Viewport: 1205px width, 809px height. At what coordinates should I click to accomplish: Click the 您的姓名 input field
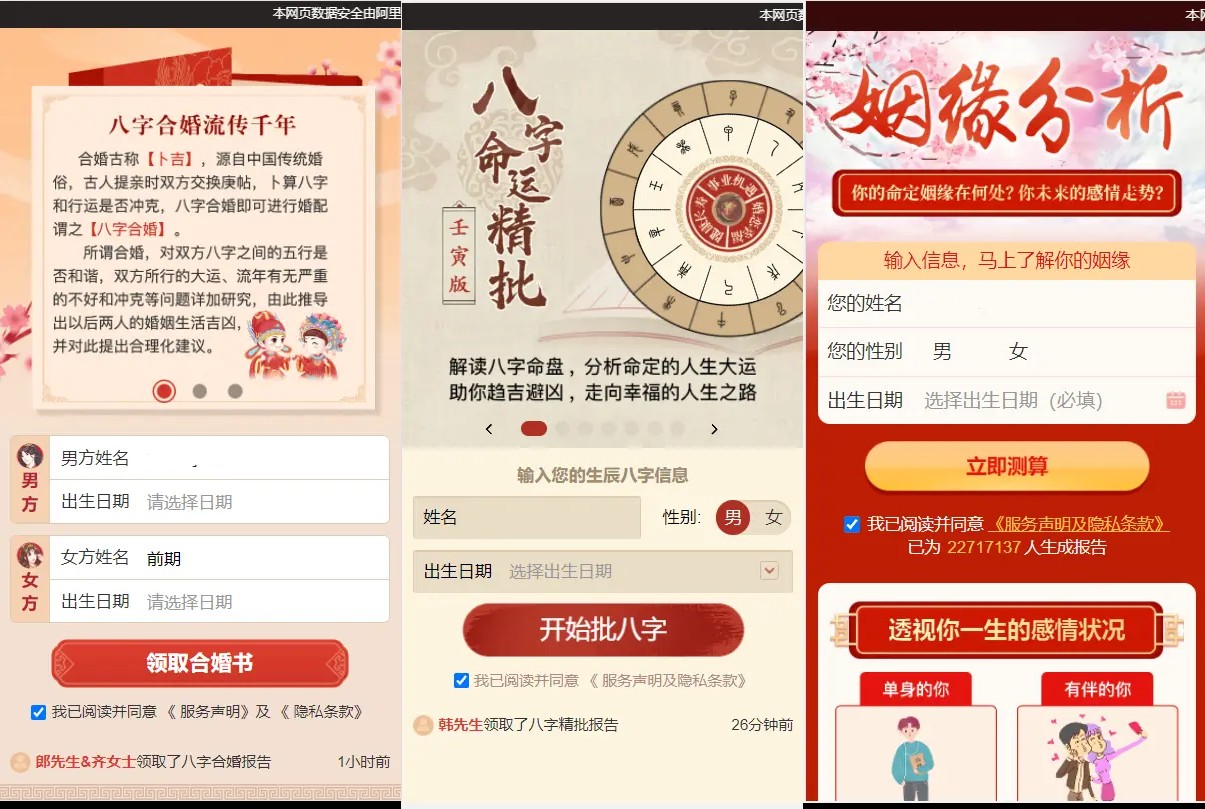click(1007, 303)
